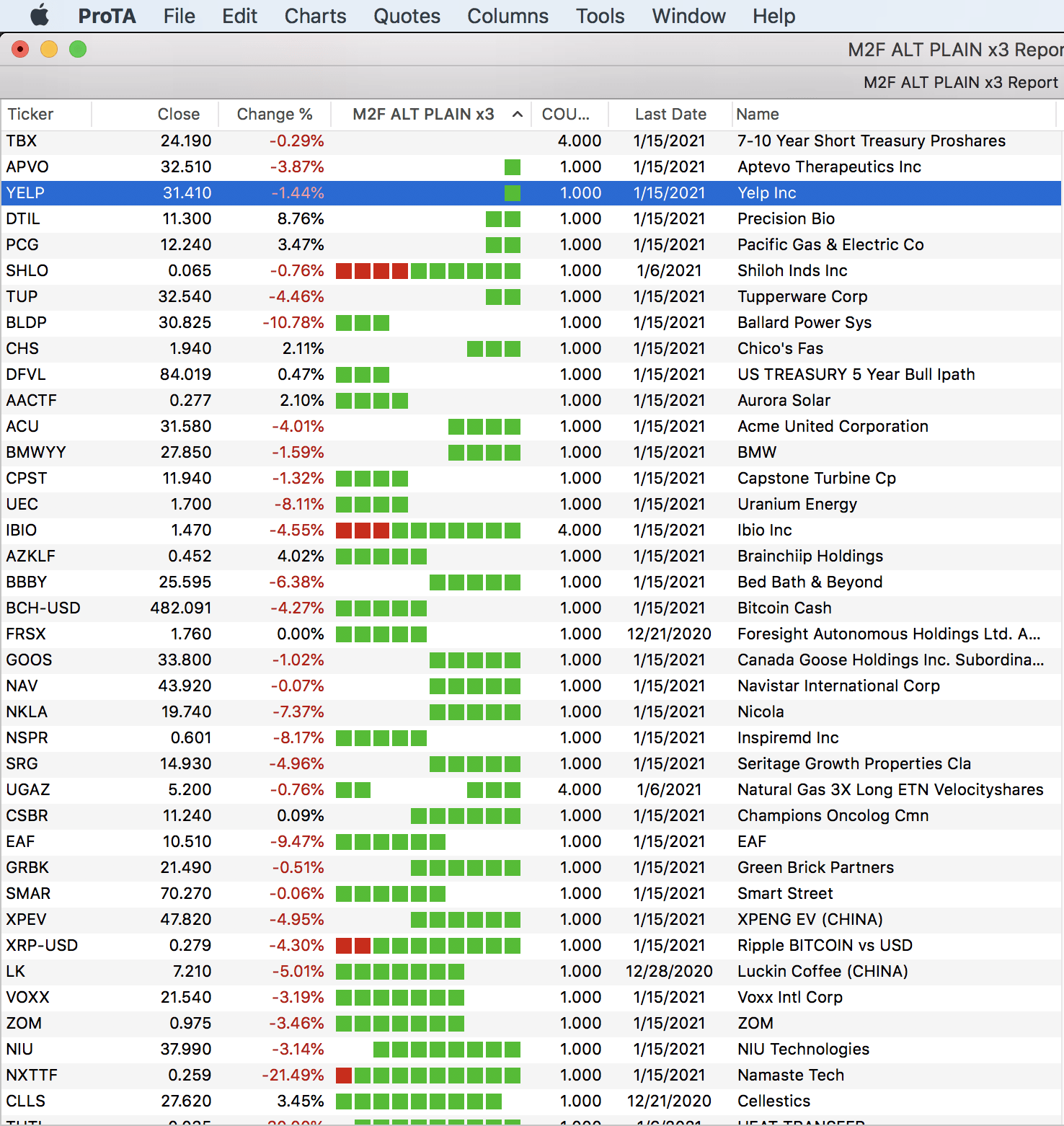Click the yellow minimize window button

49,49
